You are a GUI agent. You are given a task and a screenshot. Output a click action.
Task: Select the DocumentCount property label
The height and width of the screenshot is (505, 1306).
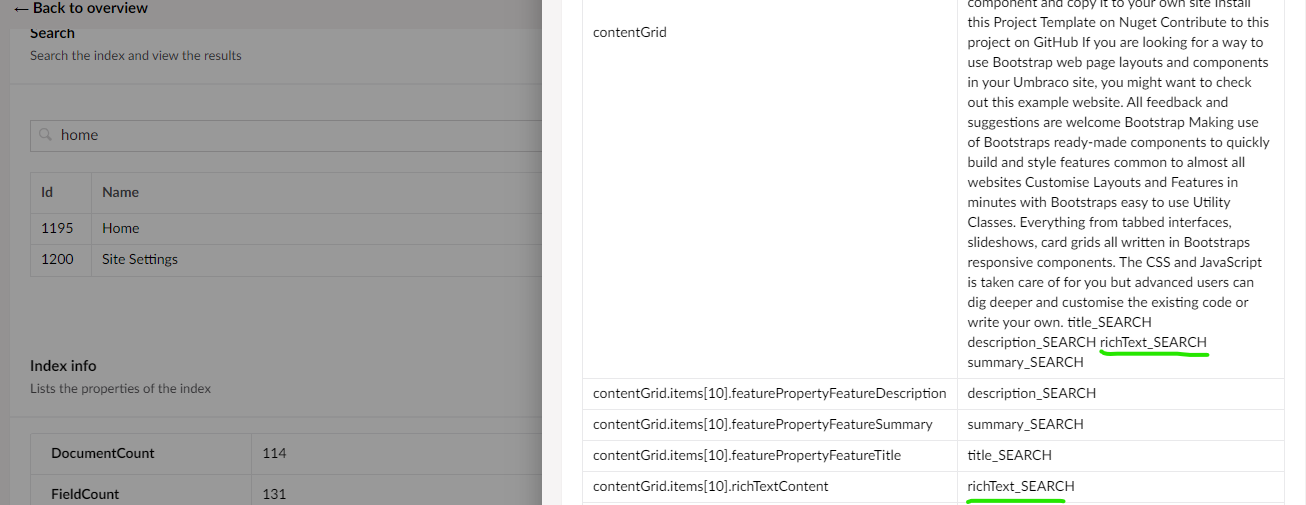(103, 453)
